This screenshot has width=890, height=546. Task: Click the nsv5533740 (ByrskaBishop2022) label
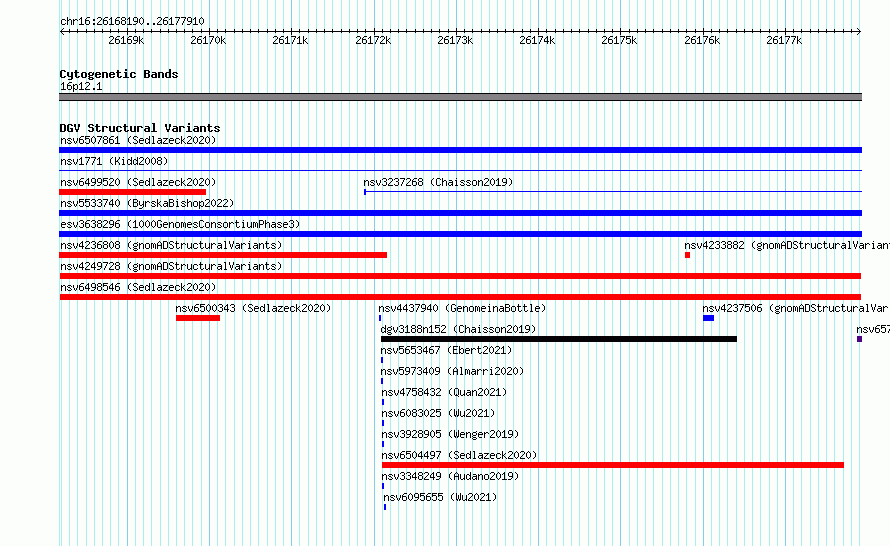(x=147, y=203)
